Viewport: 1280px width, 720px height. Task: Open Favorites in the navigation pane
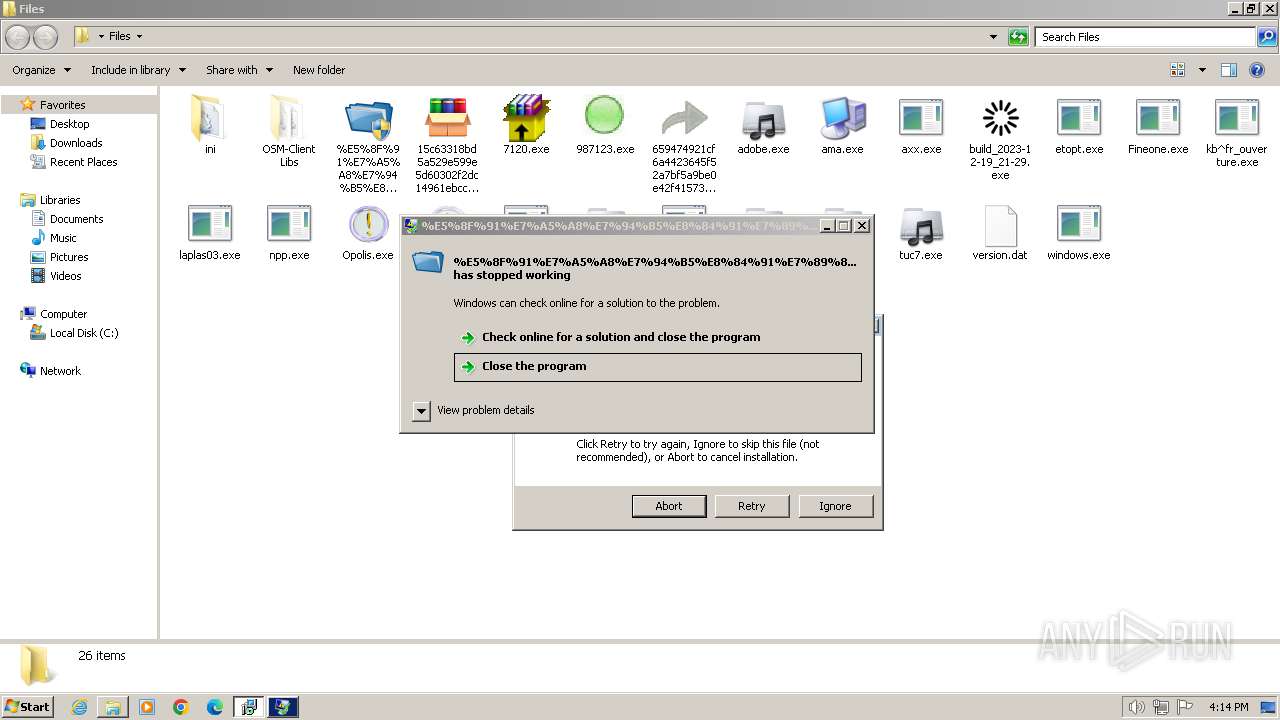coord(62,105)
